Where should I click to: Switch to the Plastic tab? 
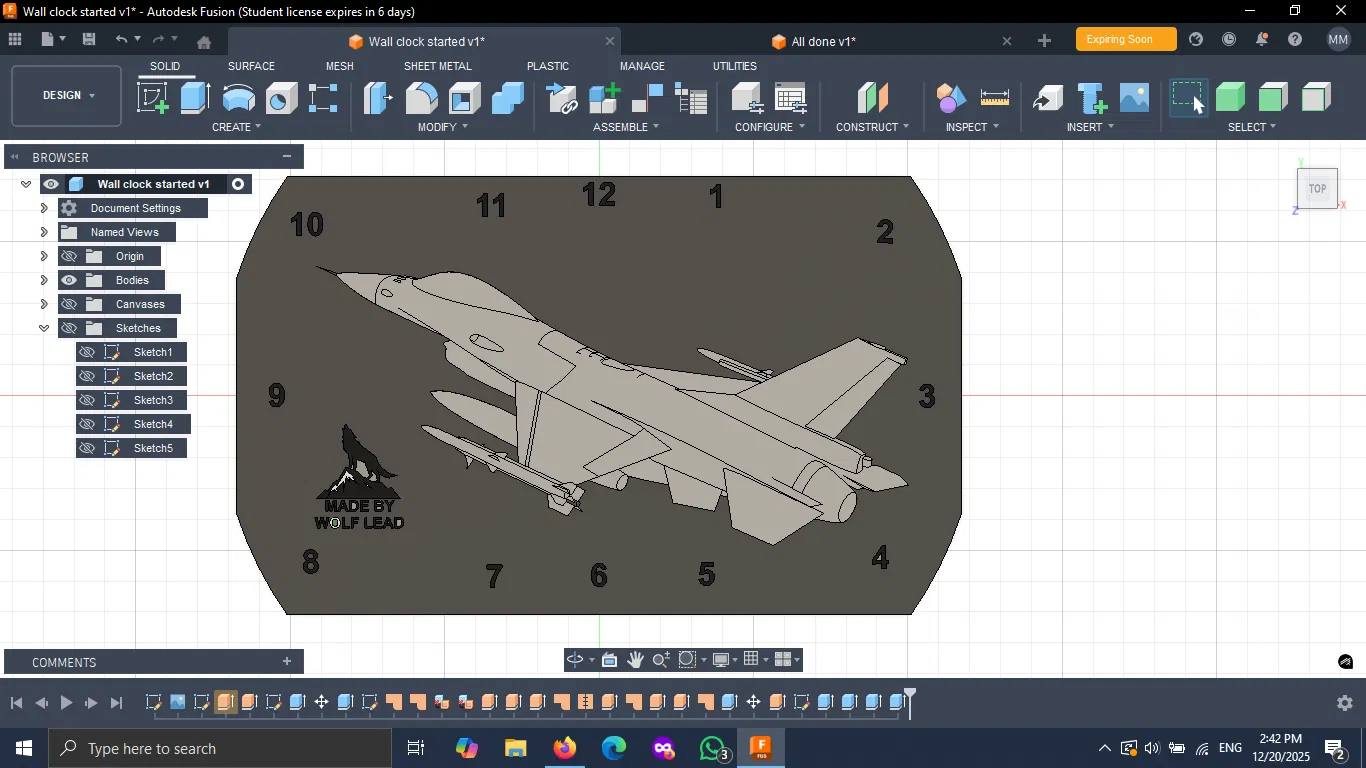548,66
